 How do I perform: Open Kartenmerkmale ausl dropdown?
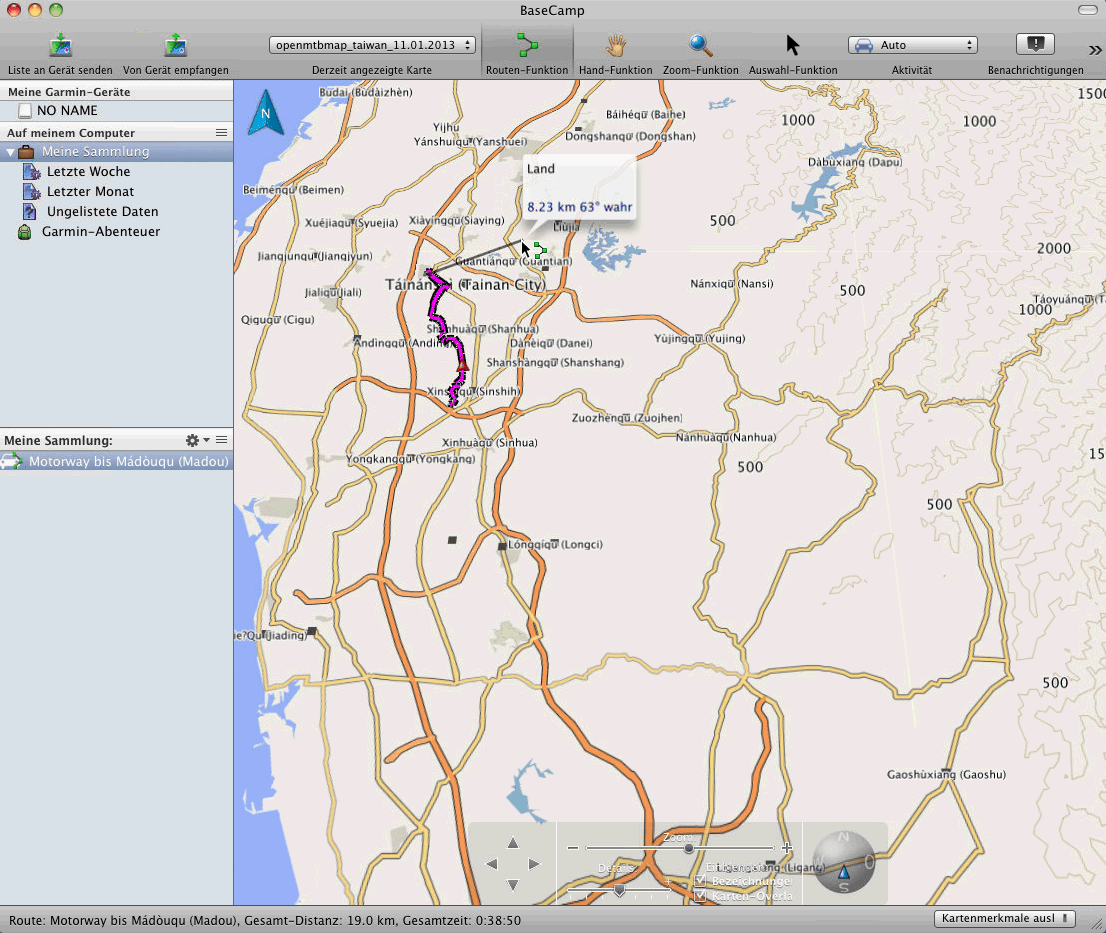coord(1005,918)
